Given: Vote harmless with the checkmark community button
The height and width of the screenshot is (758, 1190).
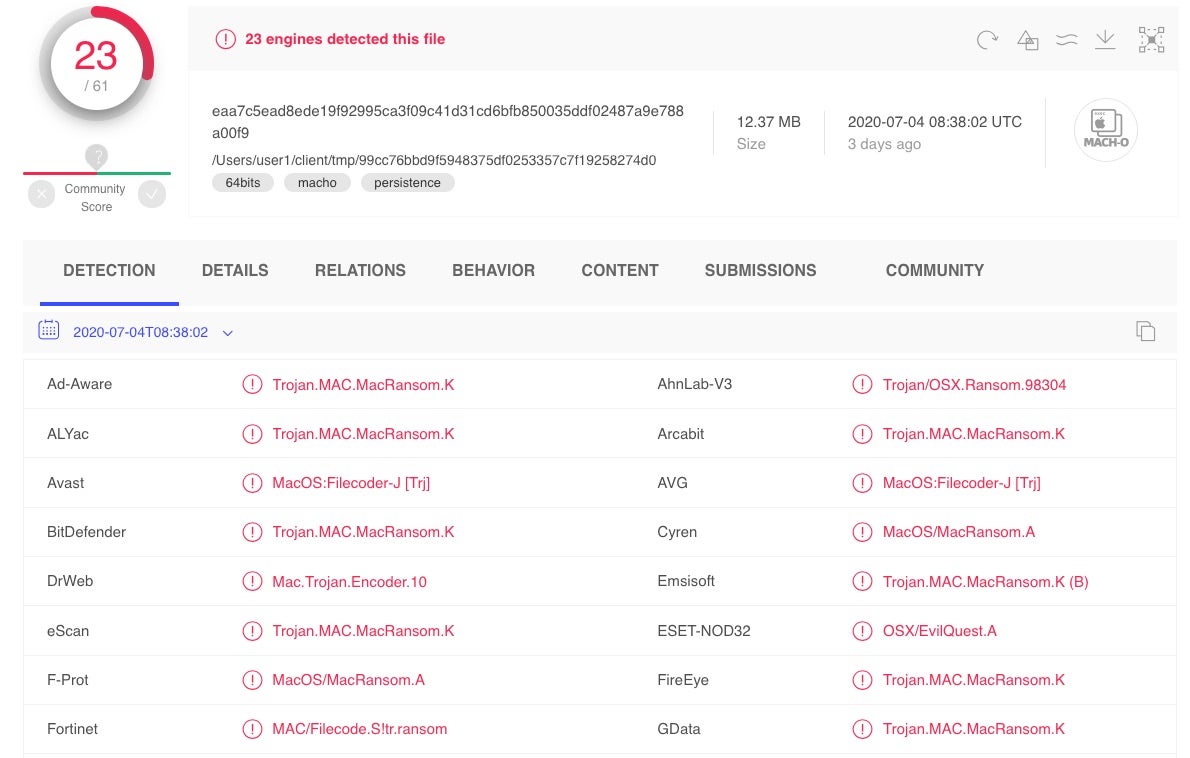Looking at the screenshot, I should (152, 194).
